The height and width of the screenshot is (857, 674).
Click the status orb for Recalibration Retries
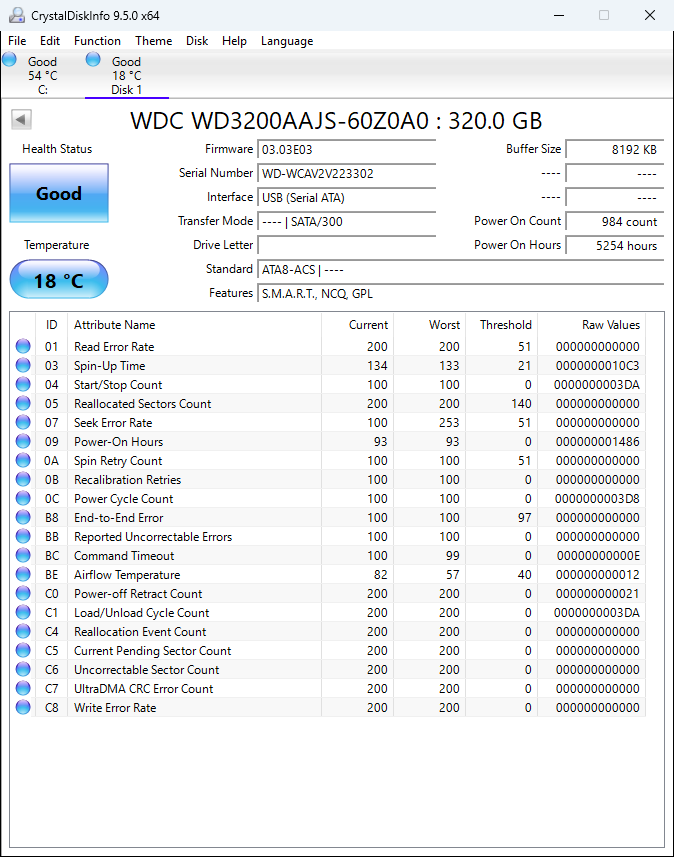pyautogui.click(x=23, y=479)
